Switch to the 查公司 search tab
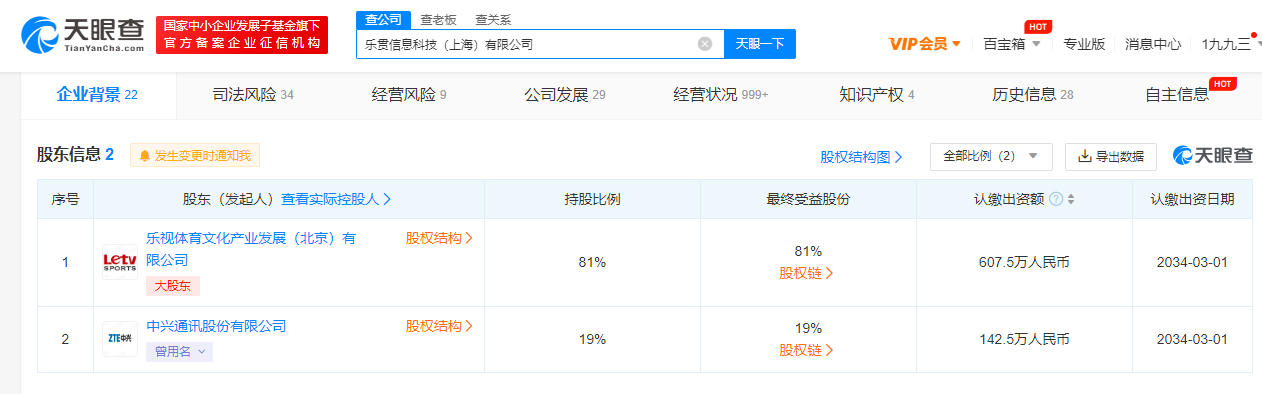This screenshot has width=1262, height=394. tap(383, 19)
